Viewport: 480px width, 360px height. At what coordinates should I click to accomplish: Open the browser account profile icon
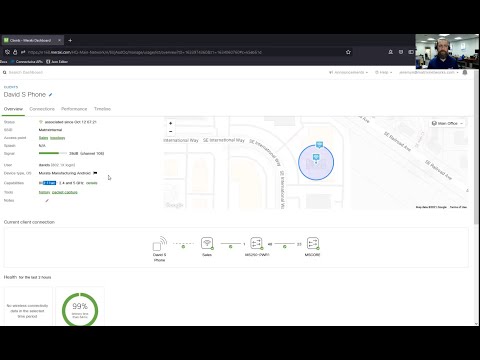pyautogui.click(x=390, y=52)
